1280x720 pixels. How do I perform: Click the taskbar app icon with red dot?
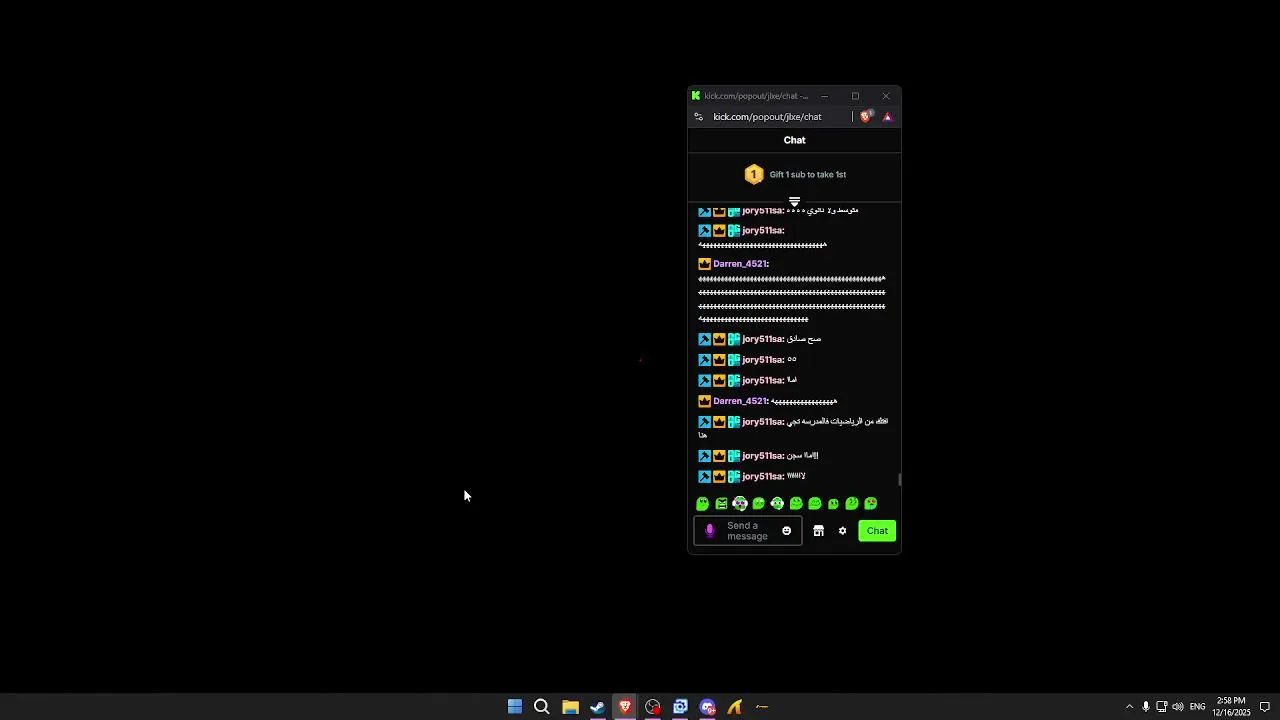(653, 707)
